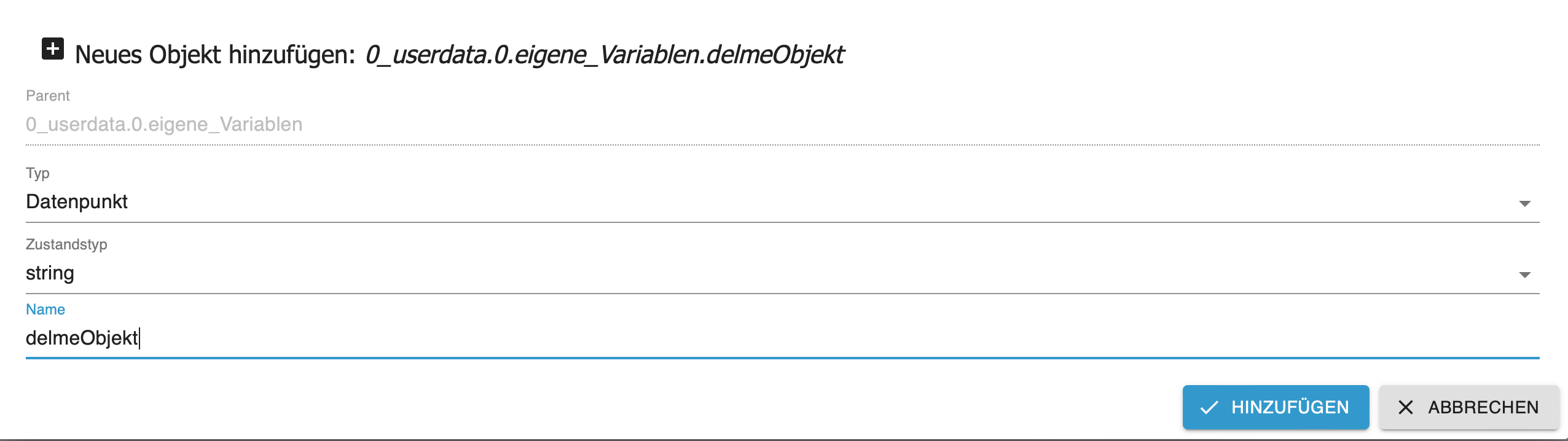Screen dimensions: 1568x441
Task: Click empty area of the Zustandstyp select row
Action: 799,273
